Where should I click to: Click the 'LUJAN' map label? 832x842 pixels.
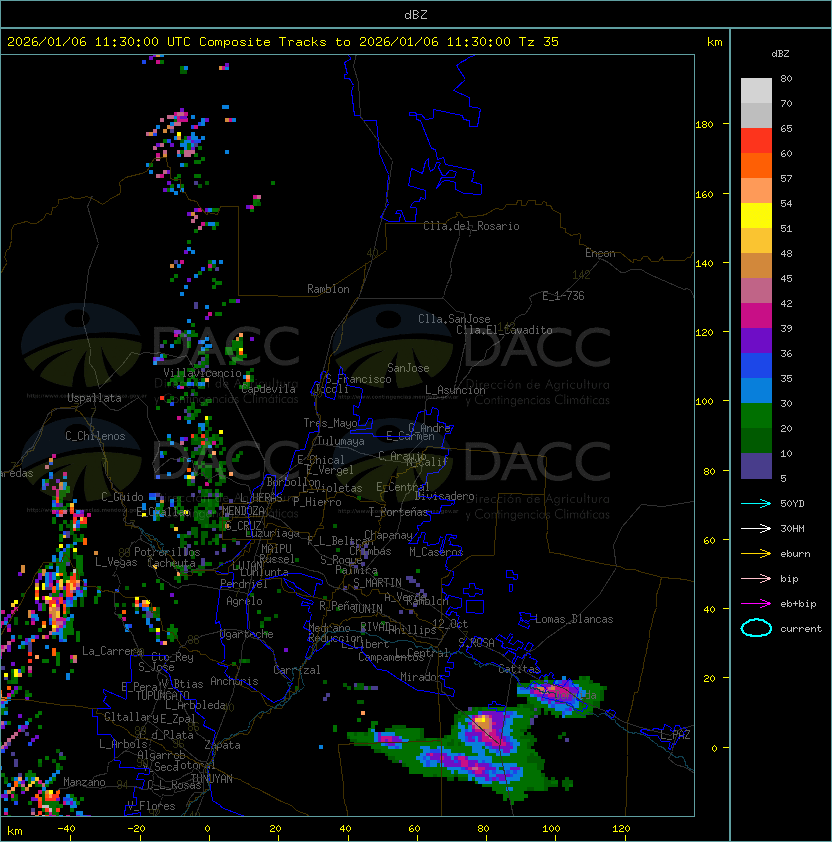point(248,566)
